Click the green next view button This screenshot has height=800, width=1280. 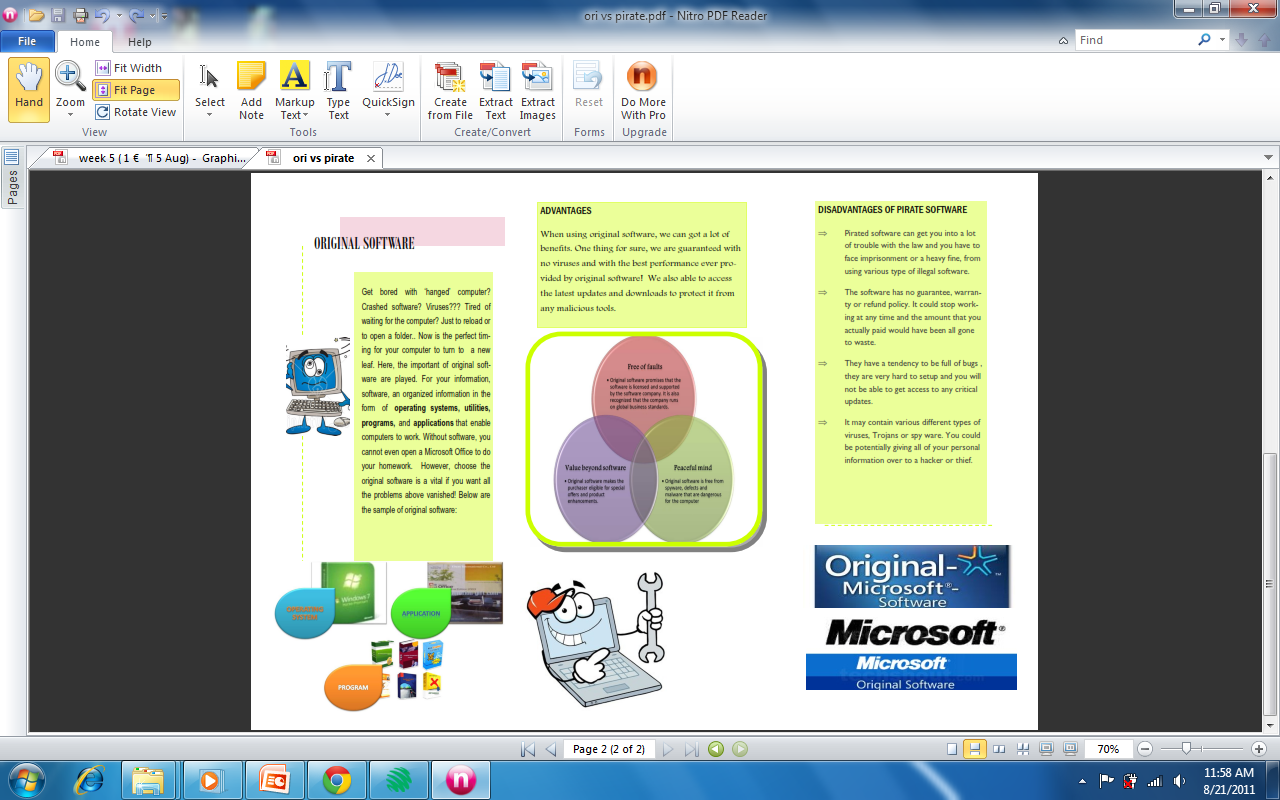click(x=740, y=749)
